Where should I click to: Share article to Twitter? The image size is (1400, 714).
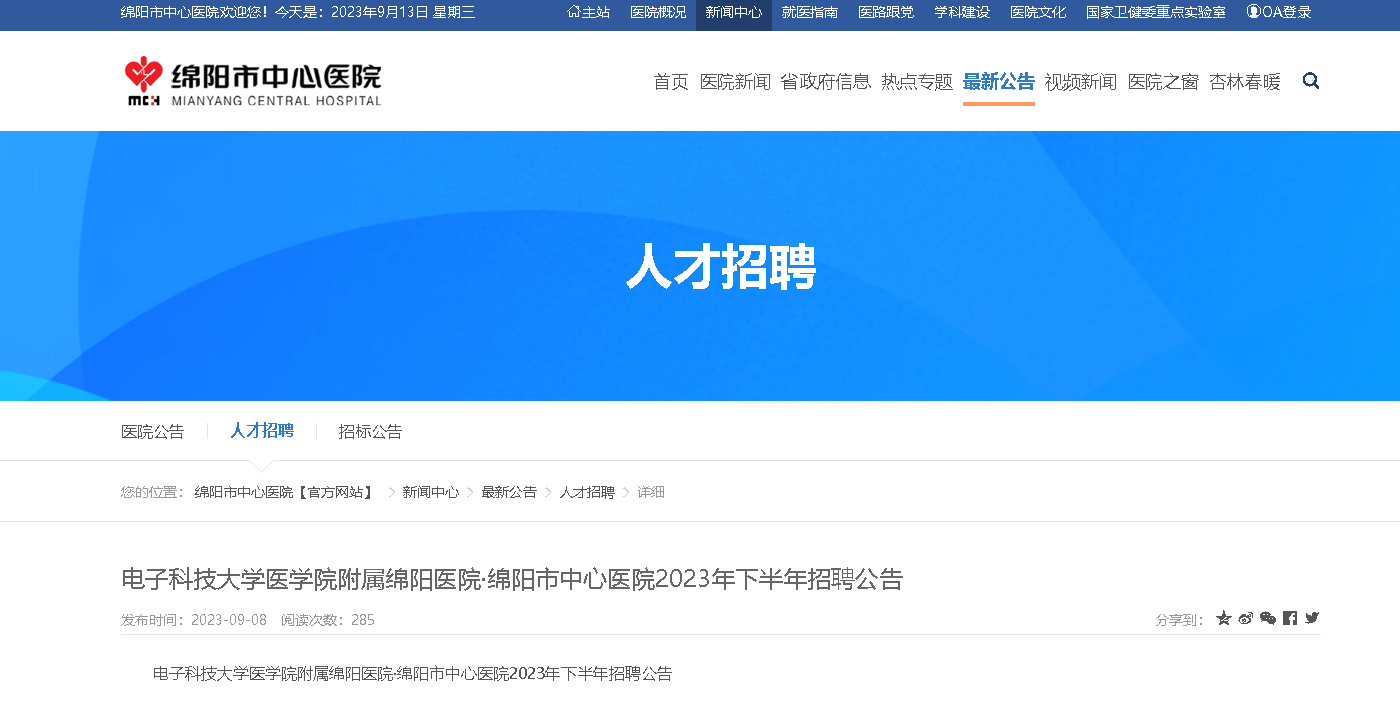point(1312,618)
